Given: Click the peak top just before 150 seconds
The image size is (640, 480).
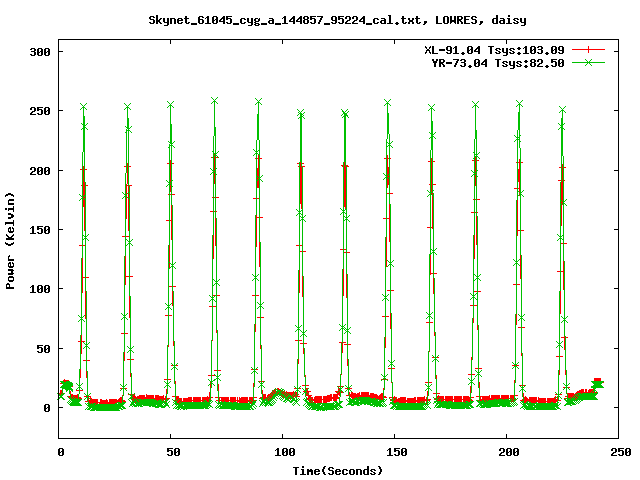Looking at the screenshot, I should (x=387, y=103).
